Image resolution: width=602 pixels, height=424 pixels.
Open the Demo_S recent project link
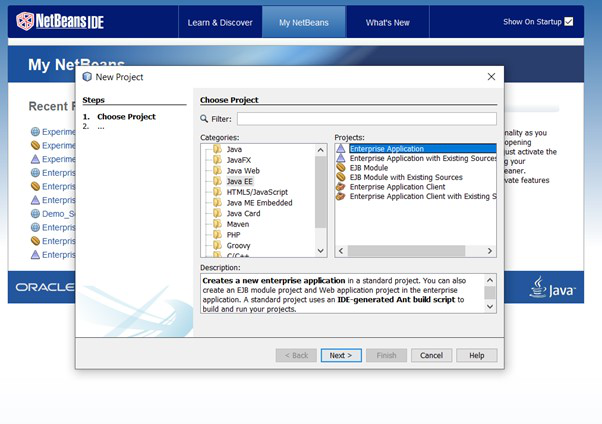(58, 214)
